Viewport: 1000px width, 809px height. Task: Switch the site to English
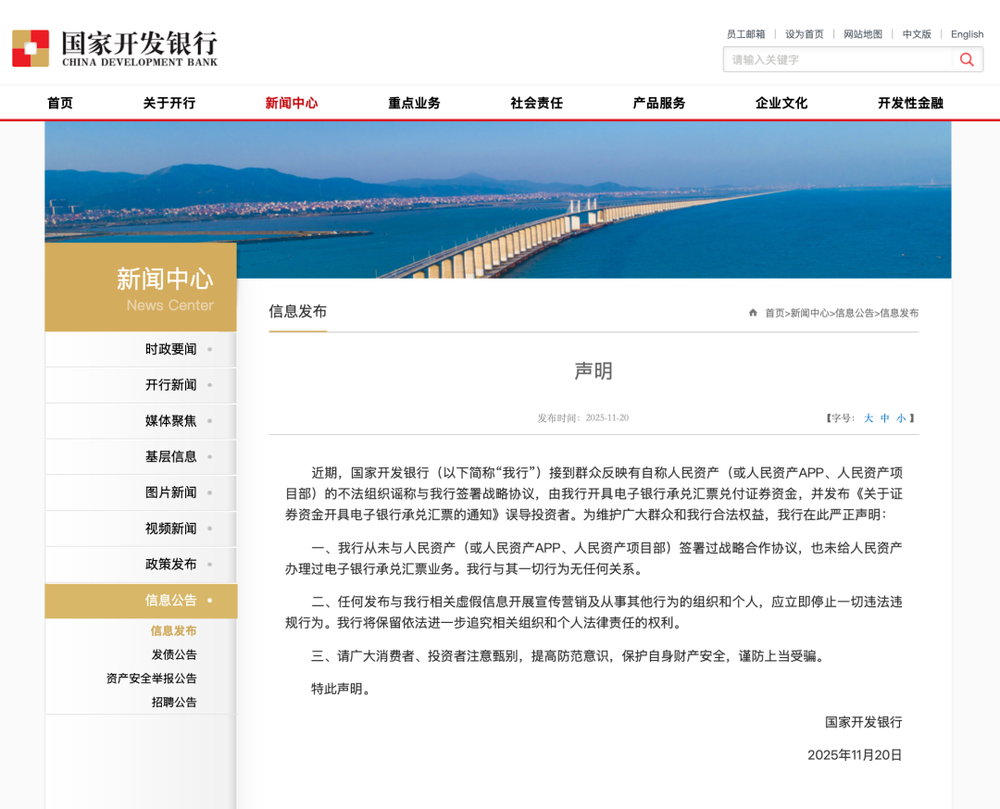tap(967, 34)
